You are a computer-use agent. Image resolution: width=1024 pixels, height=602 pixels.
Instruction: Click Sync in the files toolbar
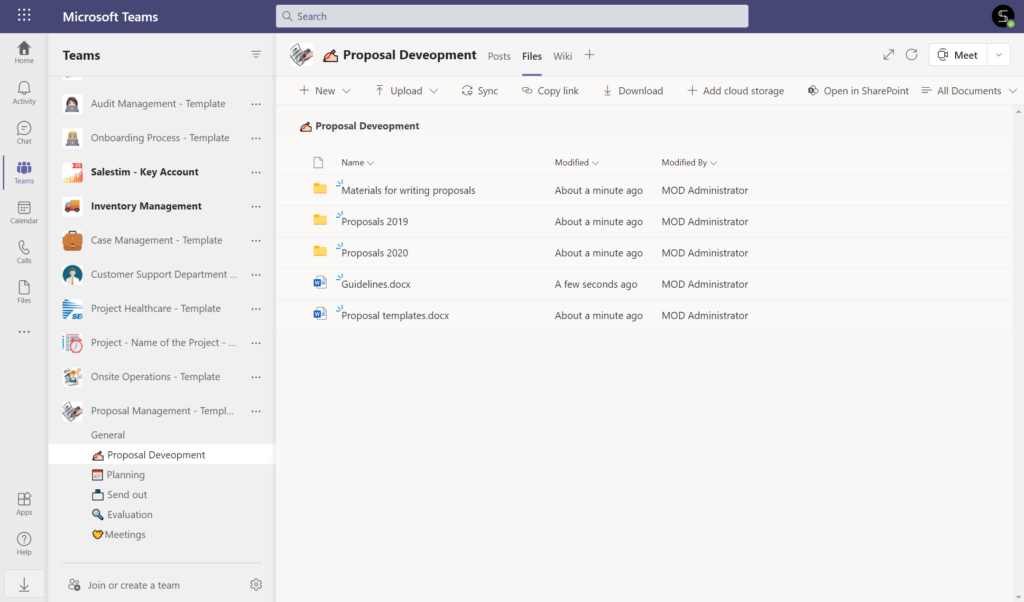pyautogui.click(x=479, y=91)
